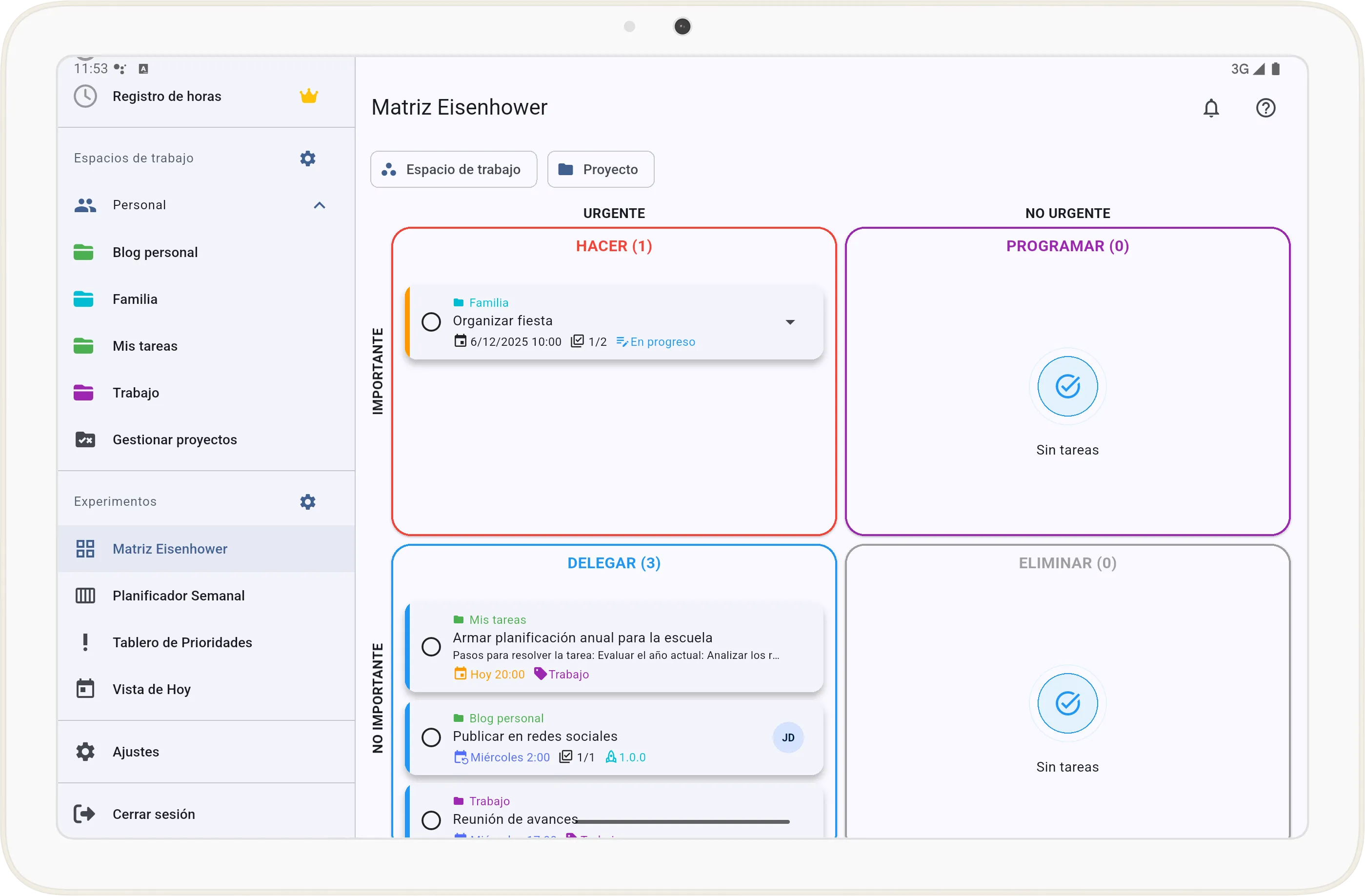Open Tablero de Prioridades
Viewport: 1365px width, 896px height.
coord(182,643)
